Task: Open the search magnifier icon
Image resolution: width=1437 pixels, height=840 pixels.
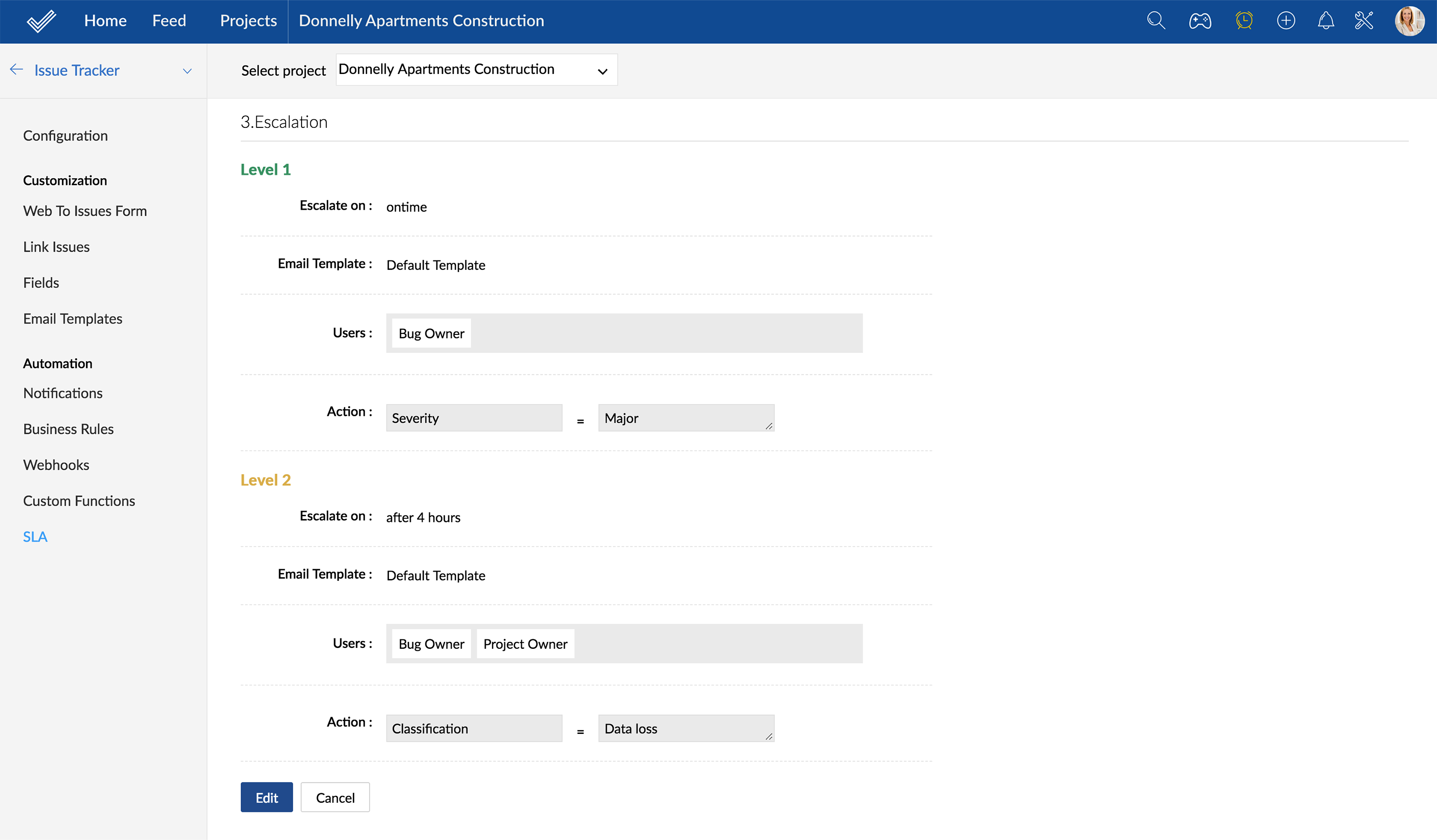Action: (x=1156, y=20)
